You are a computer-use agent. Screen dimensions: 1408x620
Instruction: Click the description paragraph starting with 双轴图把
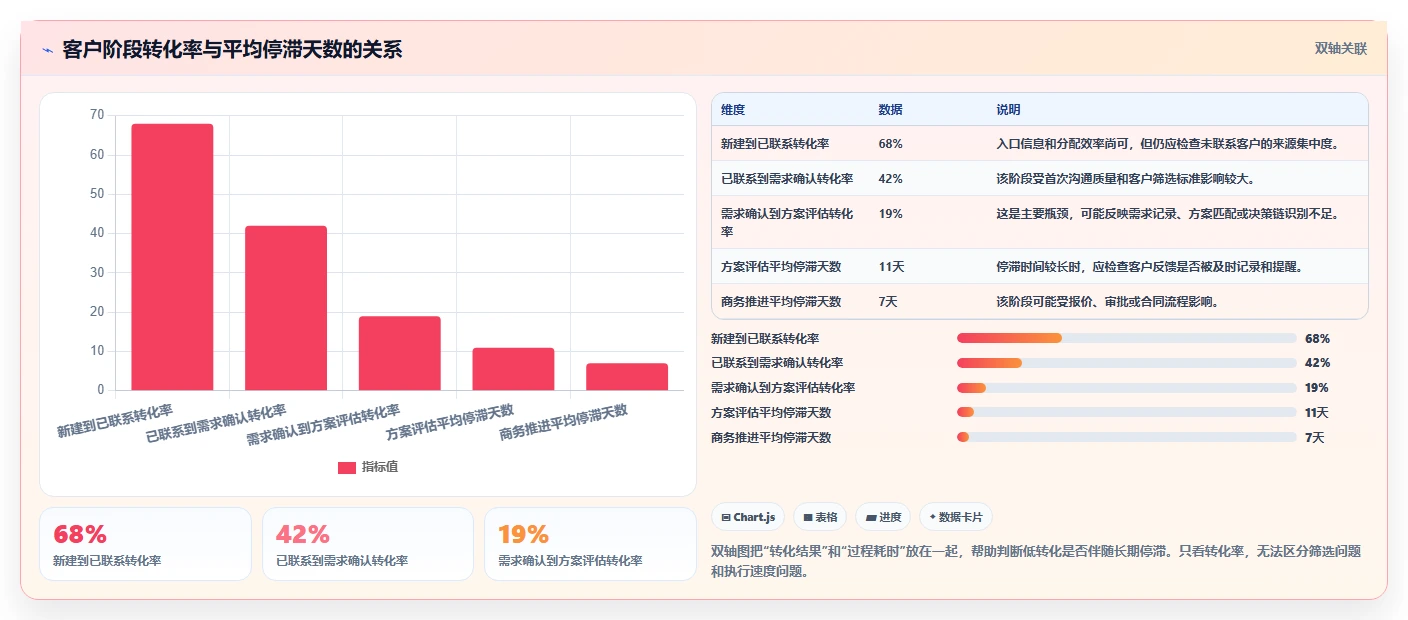point(1036,561)
